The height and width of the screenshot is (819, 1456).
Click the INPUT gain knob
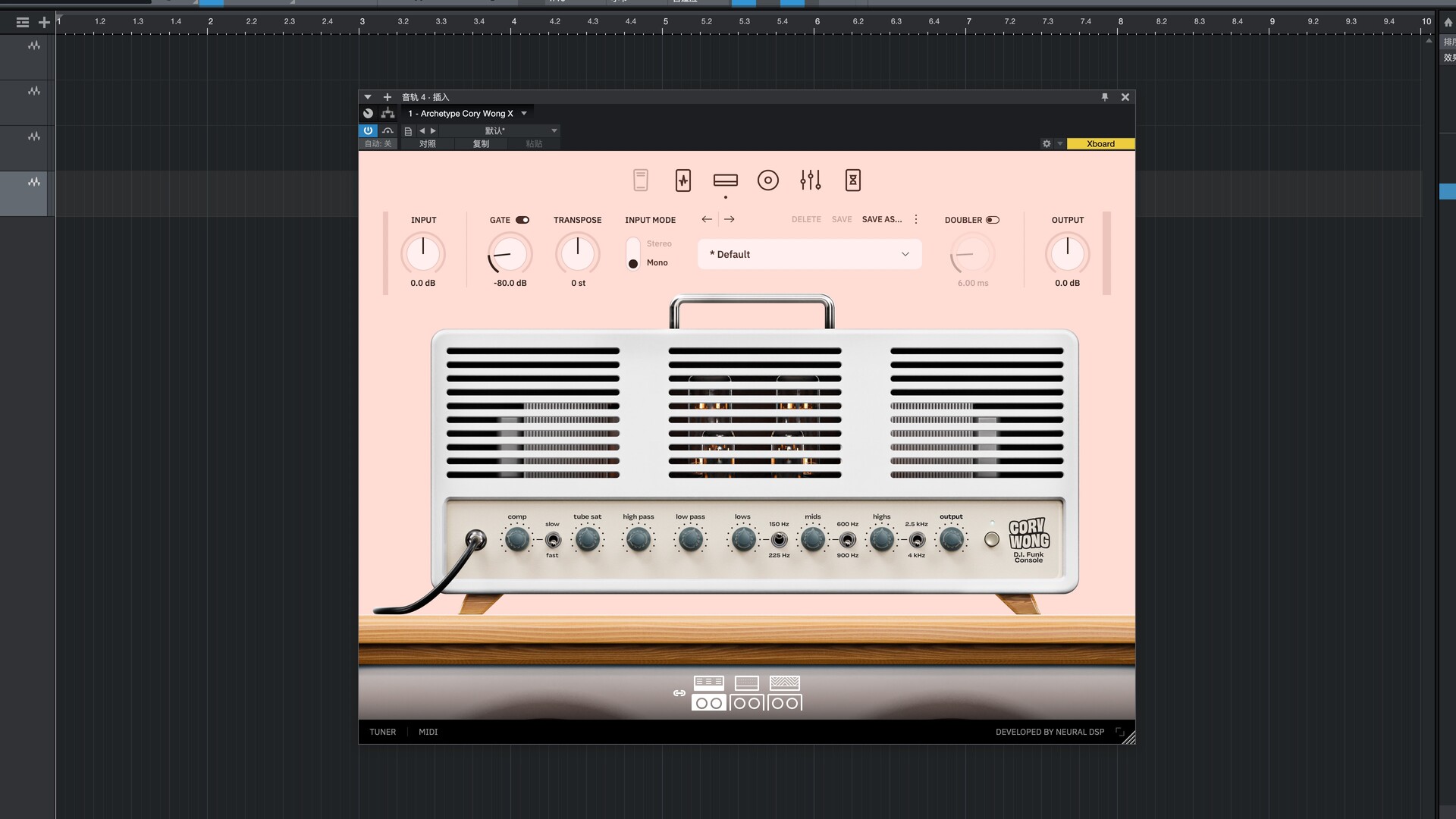[x=422, y=253]
